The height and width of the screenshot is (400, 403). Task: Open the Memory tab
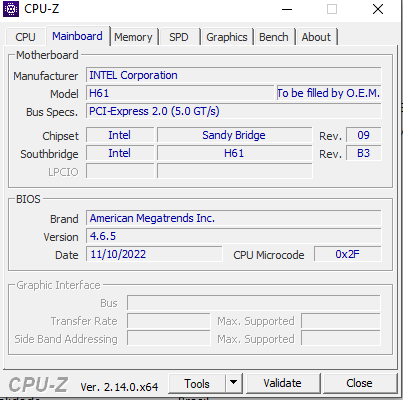coord(133,37)
